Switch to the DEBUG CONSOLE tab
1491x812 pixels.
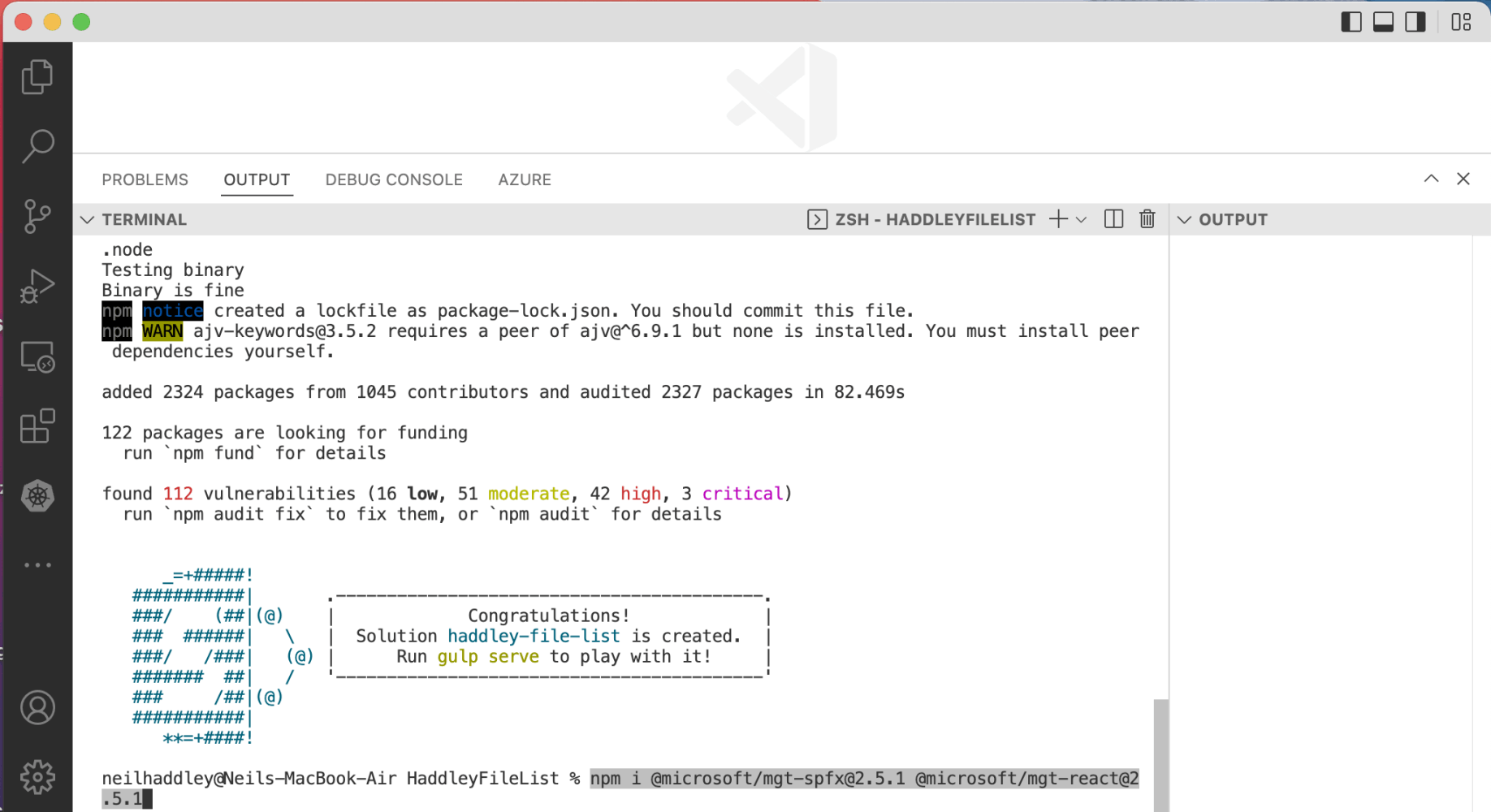[x=394, y=179]
